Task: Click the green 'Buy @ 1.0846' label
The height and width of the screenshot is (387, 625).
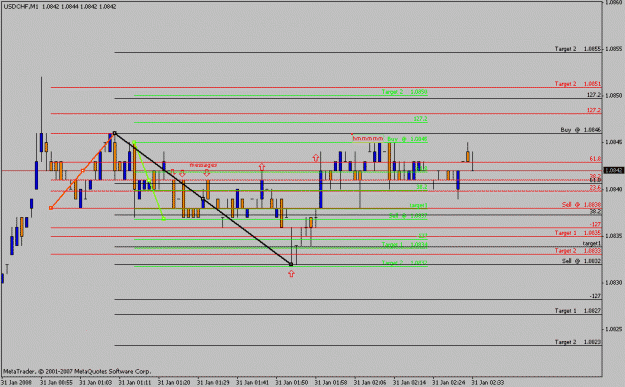Action: pos(407,139)
